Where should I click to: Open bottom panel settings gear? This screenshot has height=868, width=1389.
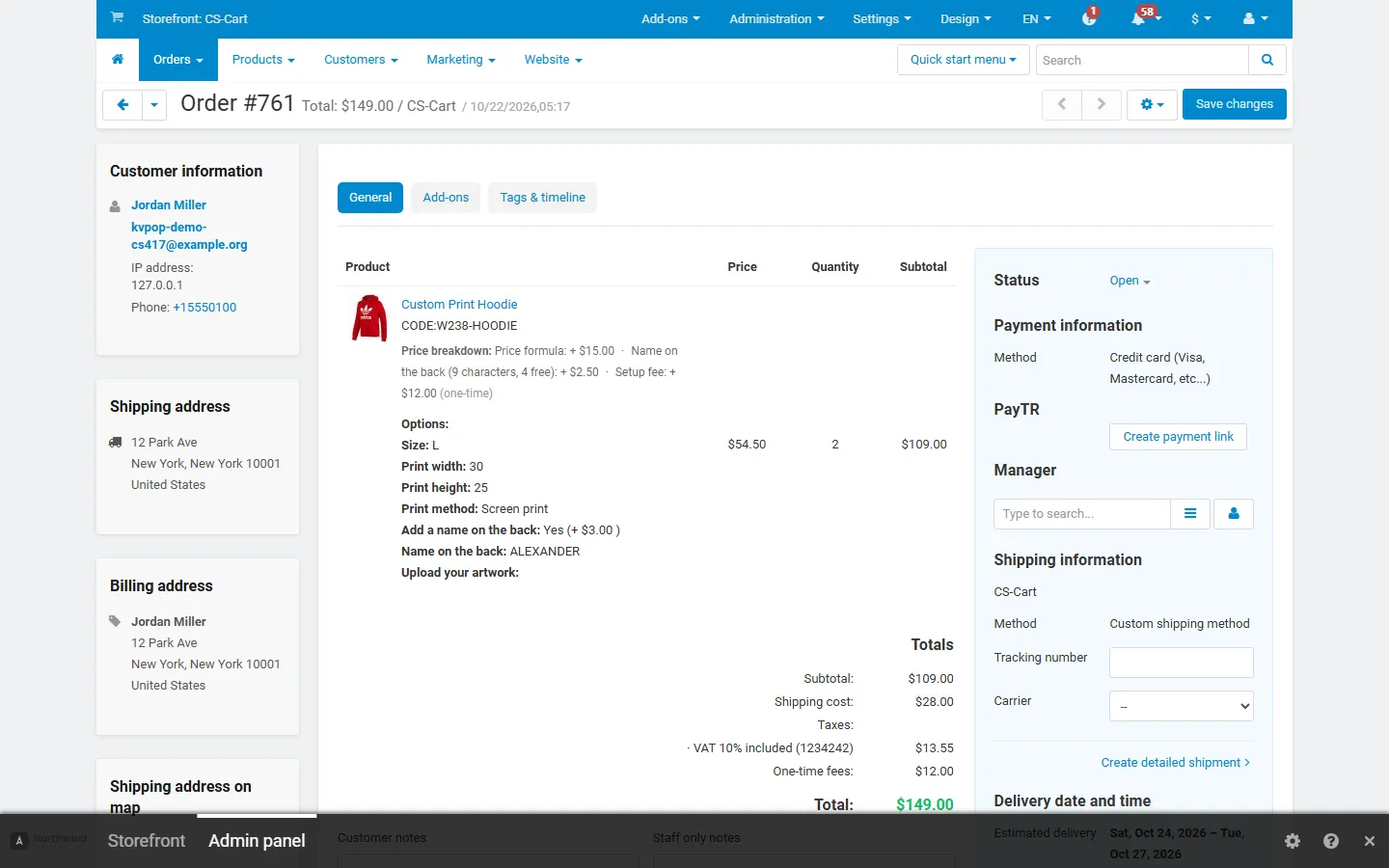click(1293, 841)
